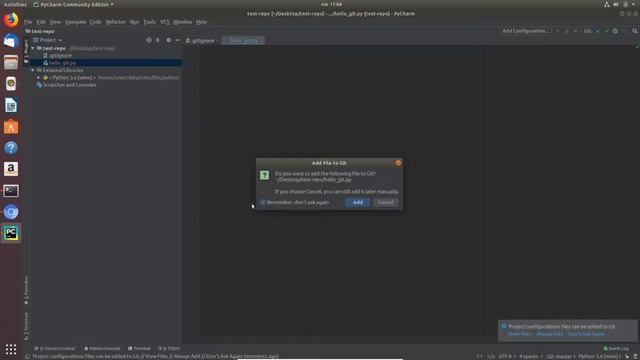Open the VCS menu
640x360 pixels.
coord(164,22)
